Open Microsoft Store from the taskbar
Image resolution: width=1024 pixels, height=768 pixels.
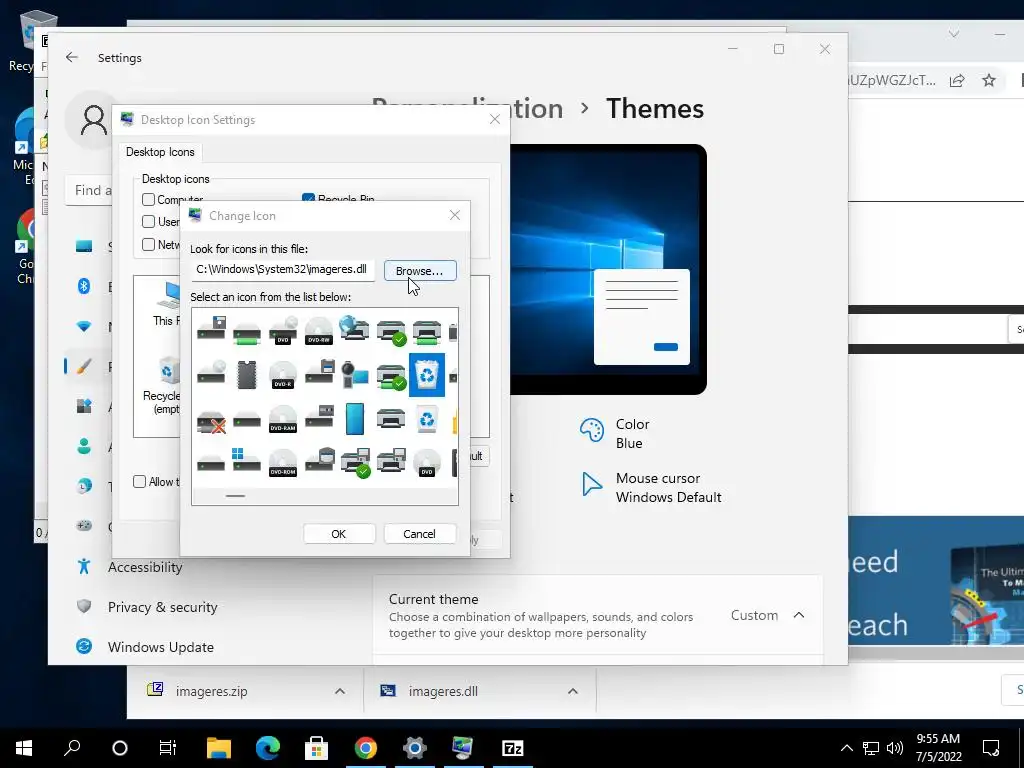coord(316,748)
